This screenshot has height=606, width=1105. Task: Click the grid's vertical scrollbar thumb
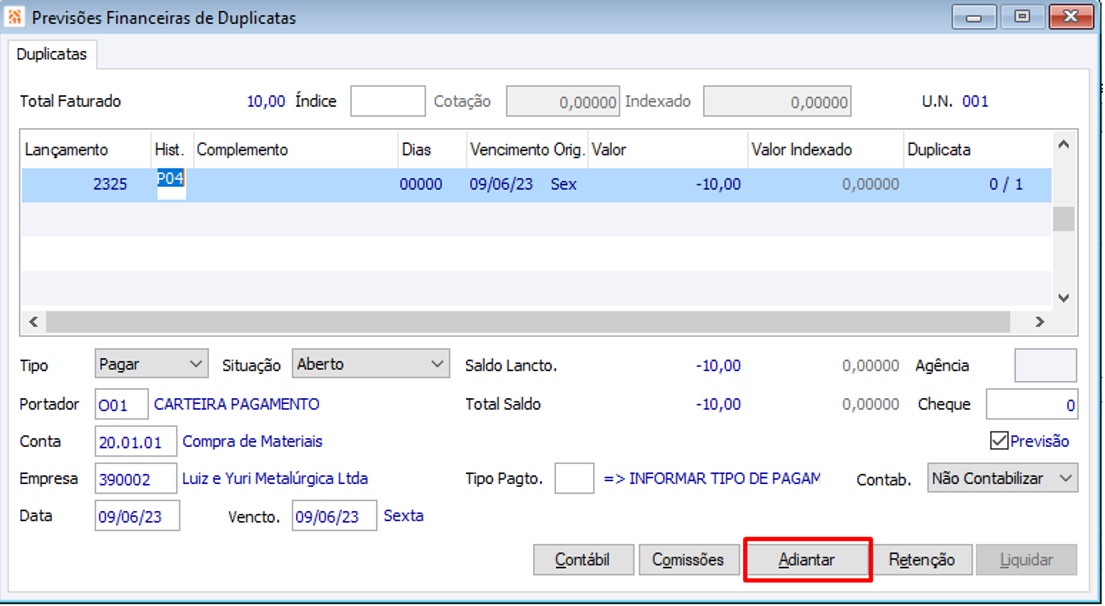1063,218
